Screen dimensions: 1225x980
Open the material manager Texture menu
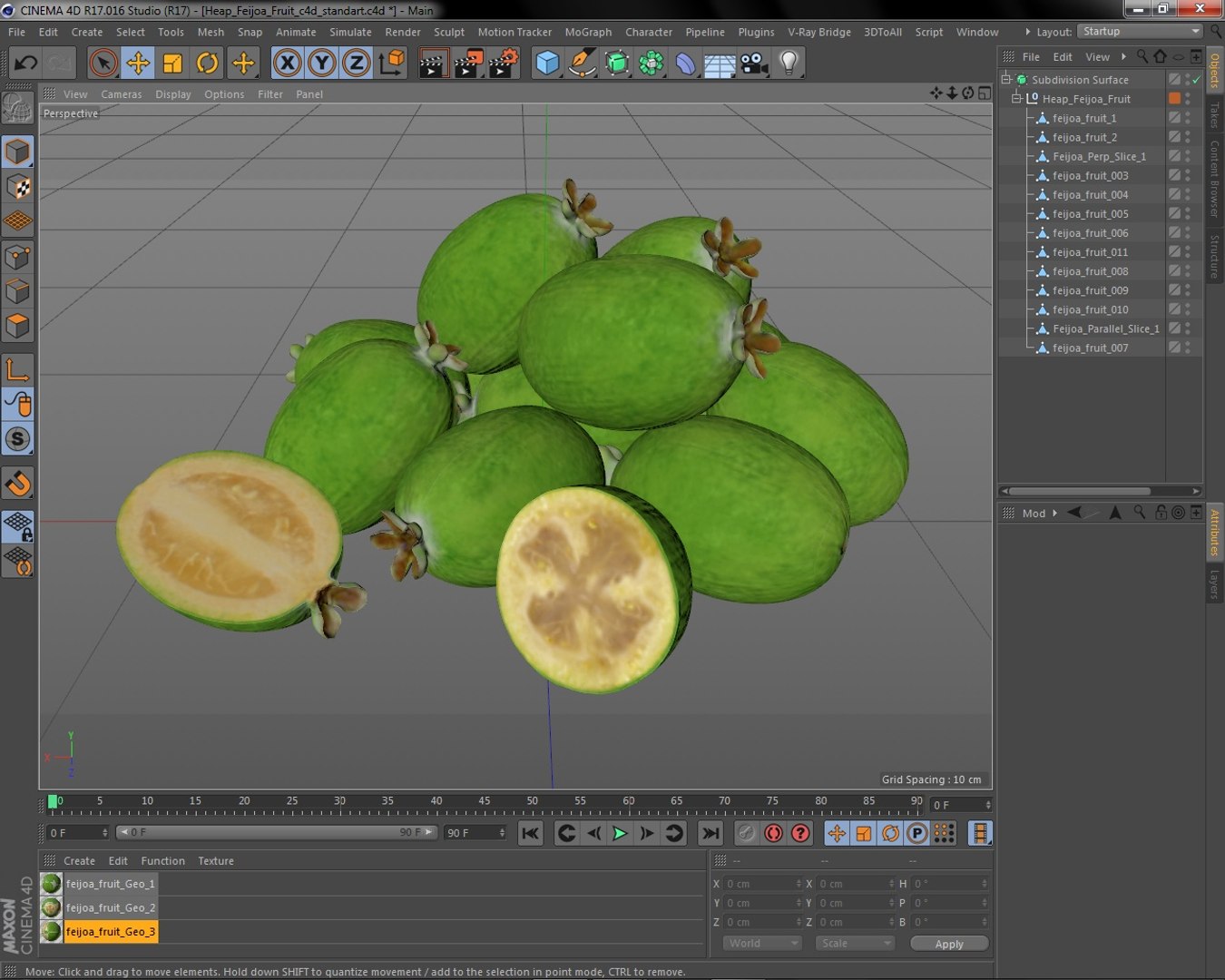point(216,861)
